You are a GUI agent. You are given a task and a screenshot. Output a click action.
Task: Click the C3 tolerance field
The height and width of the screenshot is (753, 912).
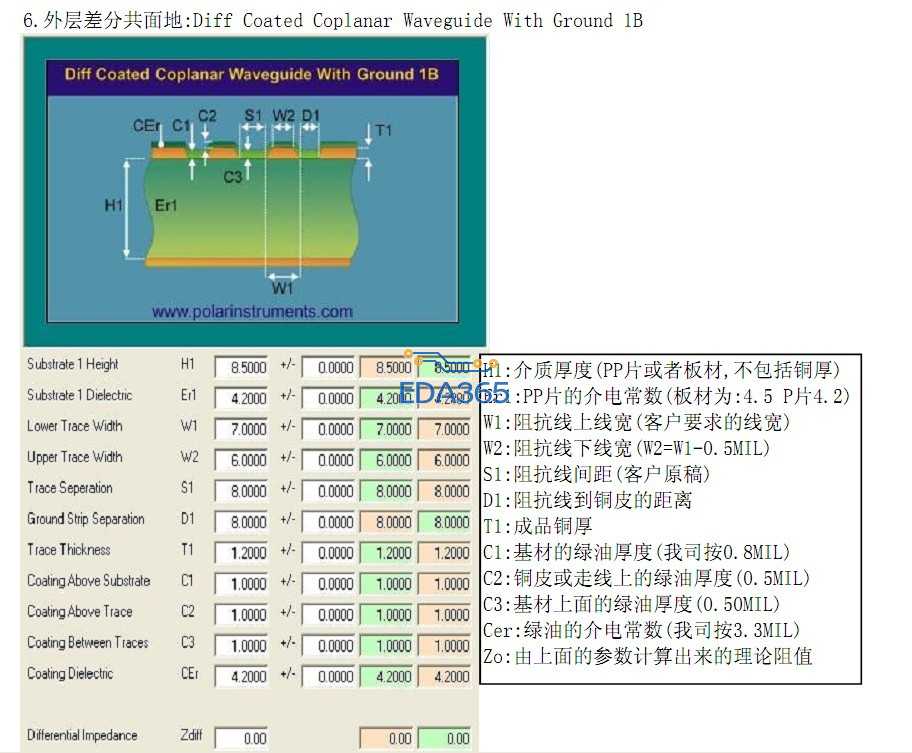click(x=328, y=645)
